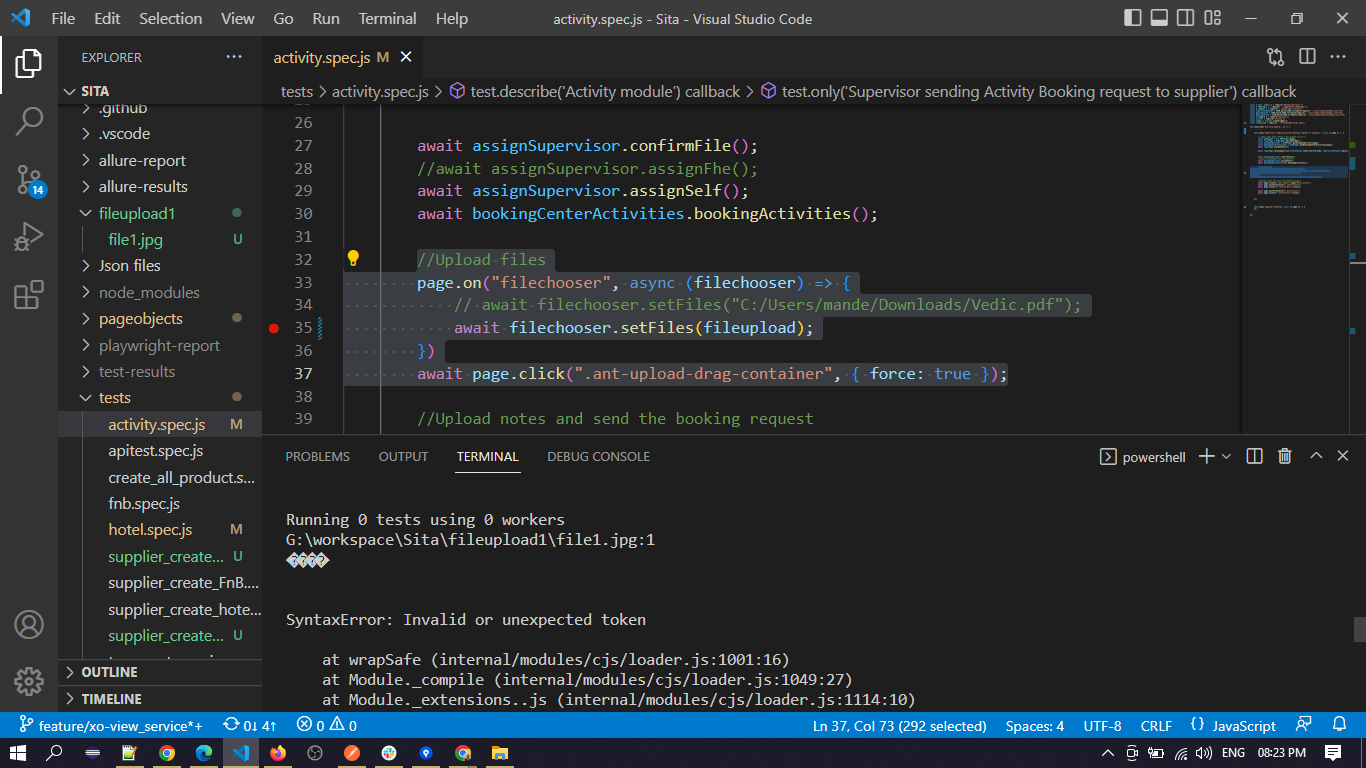
Task: Open notifications via the status bar bell
Action: [1339, 725]
